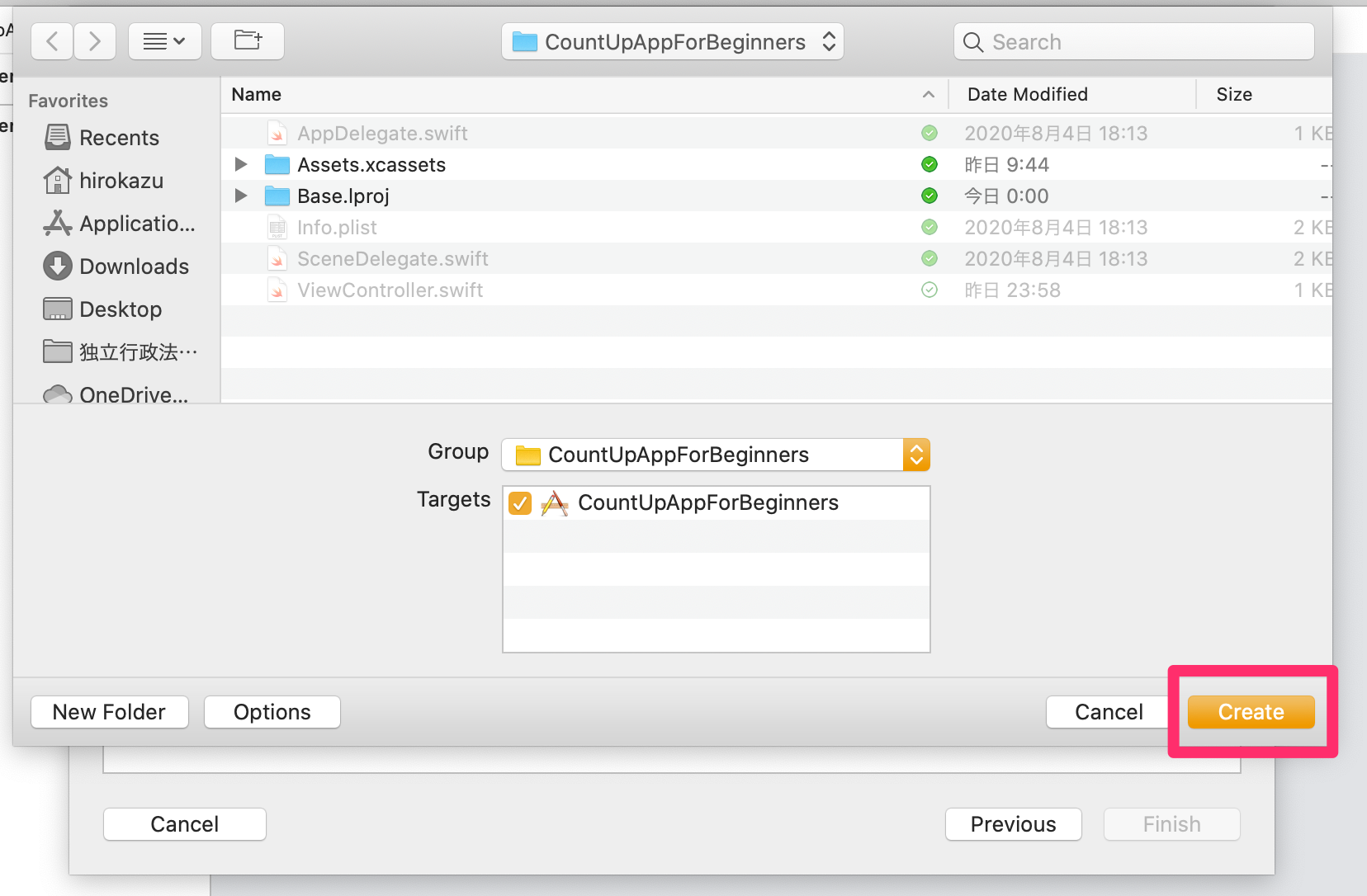
Task: Select the Base.lproj folder row
Action: (x=777, y=196)
